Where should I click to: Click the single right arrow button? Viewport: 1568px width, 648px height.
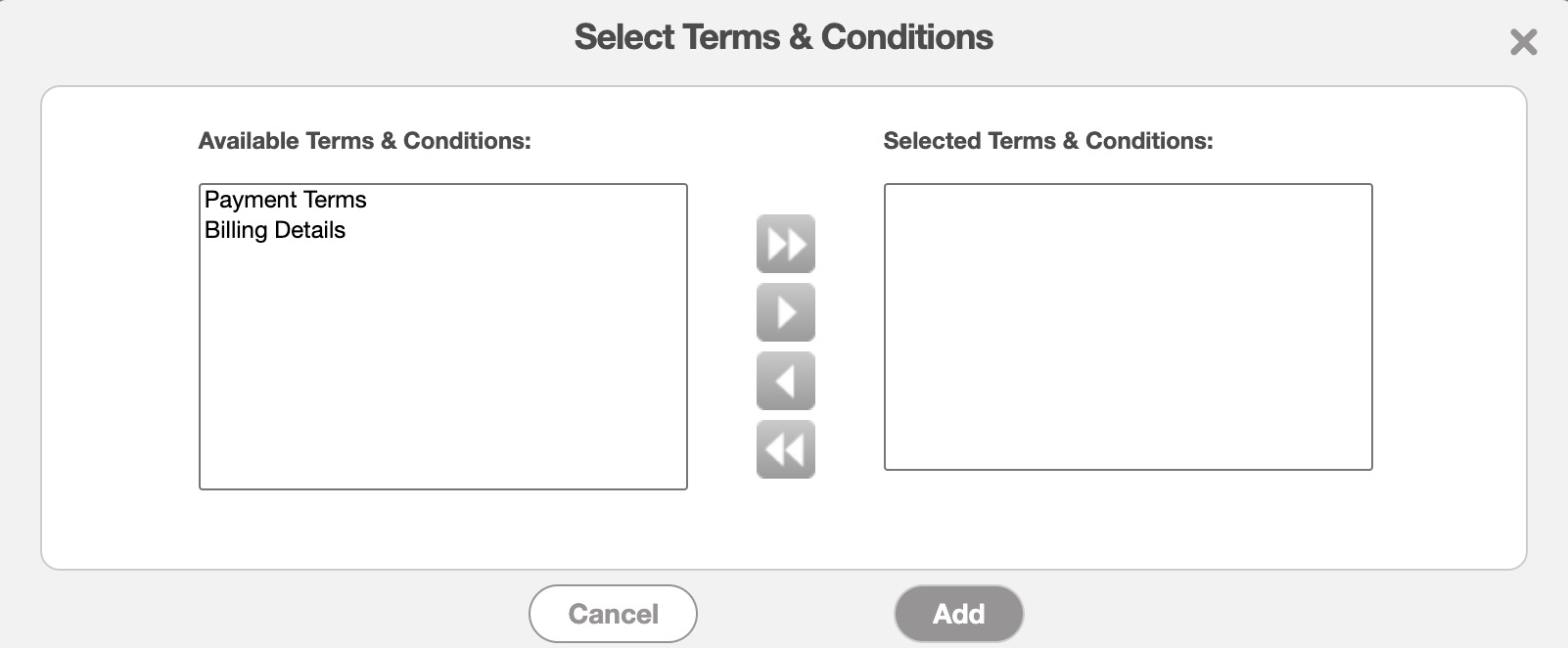[785, 312]
